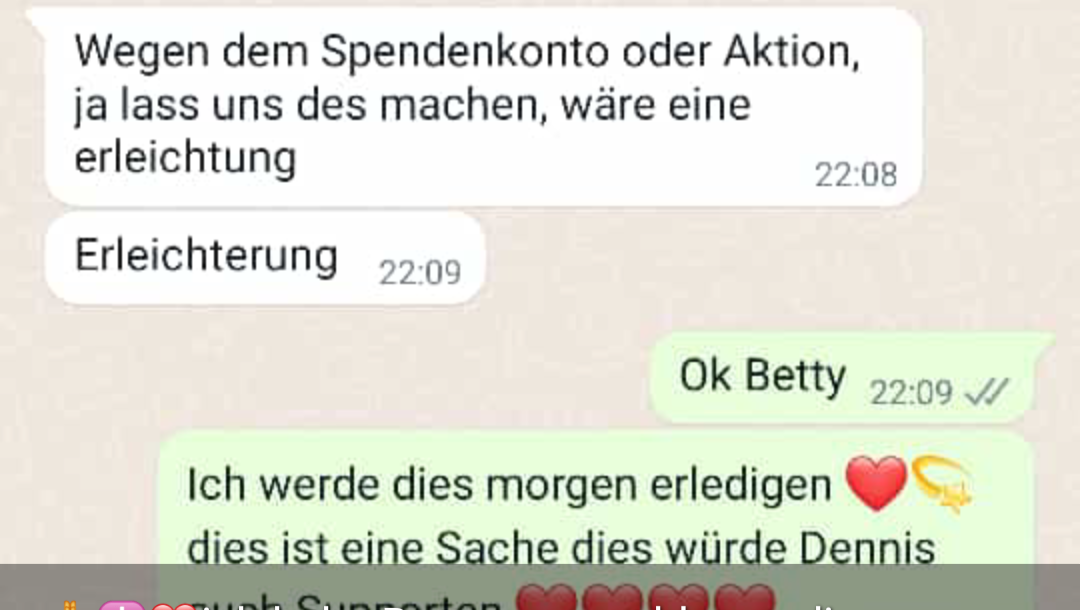Click the name Betty in the outgoing reply
Viewport: 1080px width, 610px height.
point(796,377)
